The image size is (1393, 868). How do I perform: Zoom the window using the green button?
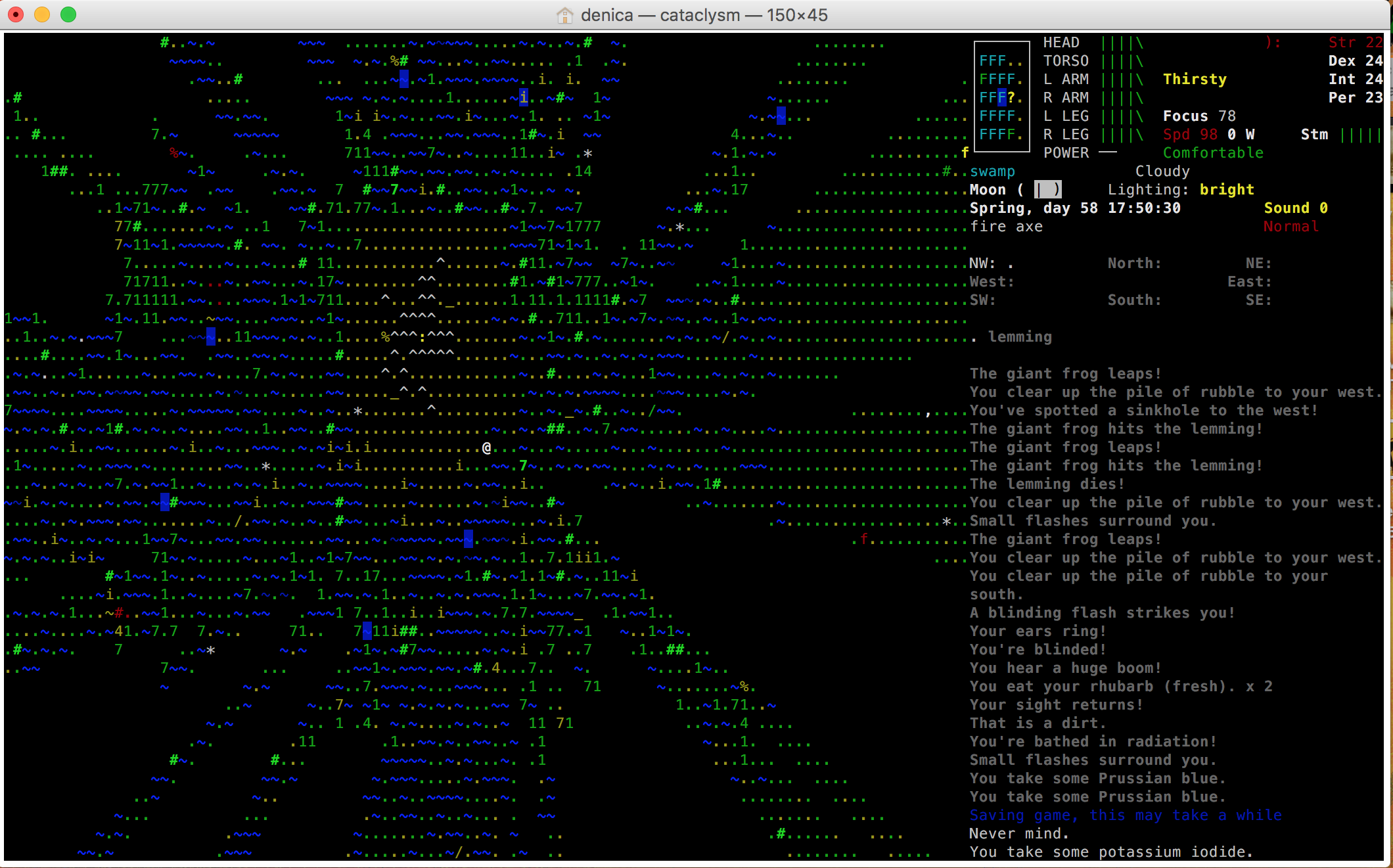point(68,14)
